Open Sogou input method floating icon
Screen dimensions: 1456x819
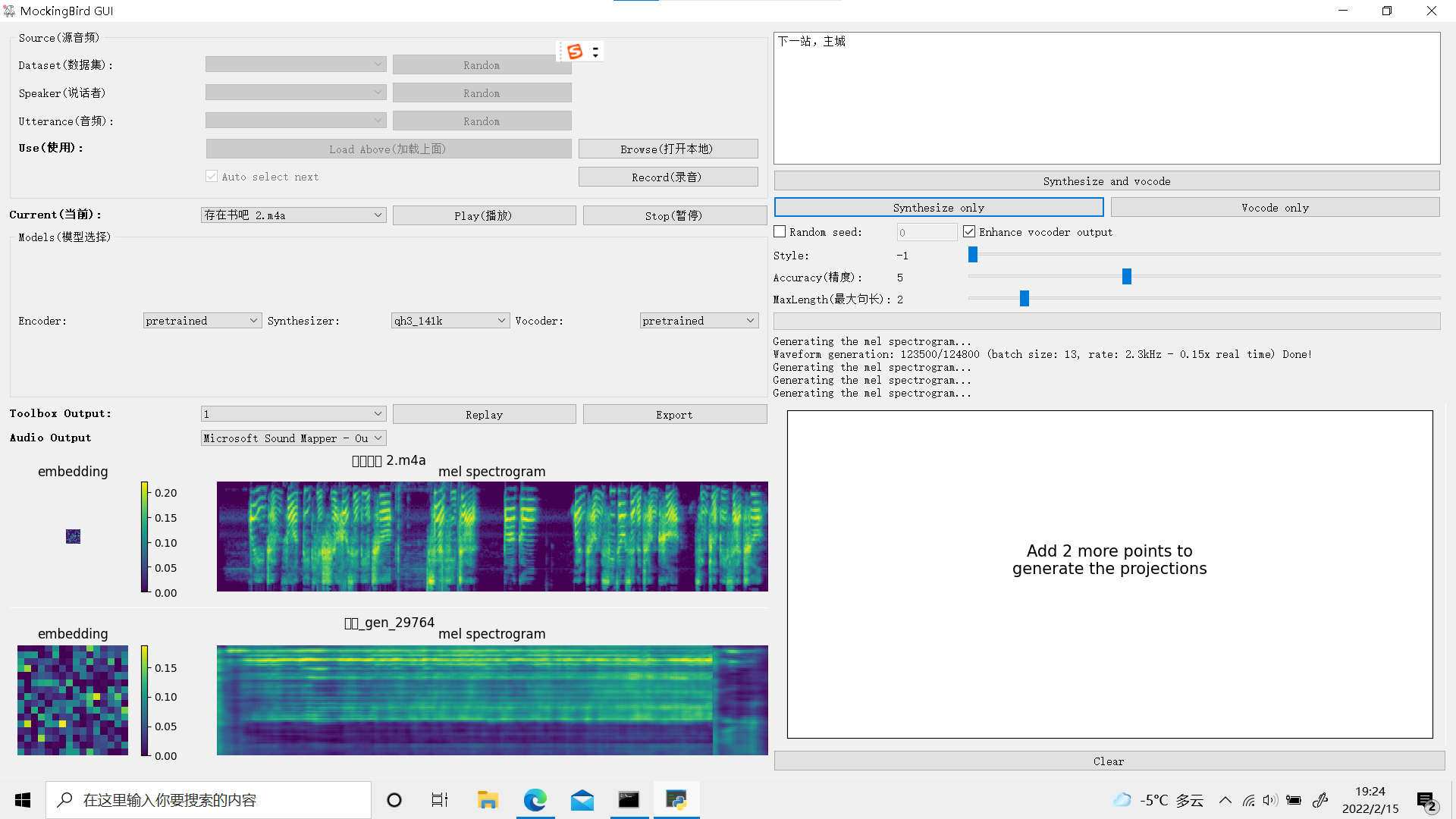575,52
